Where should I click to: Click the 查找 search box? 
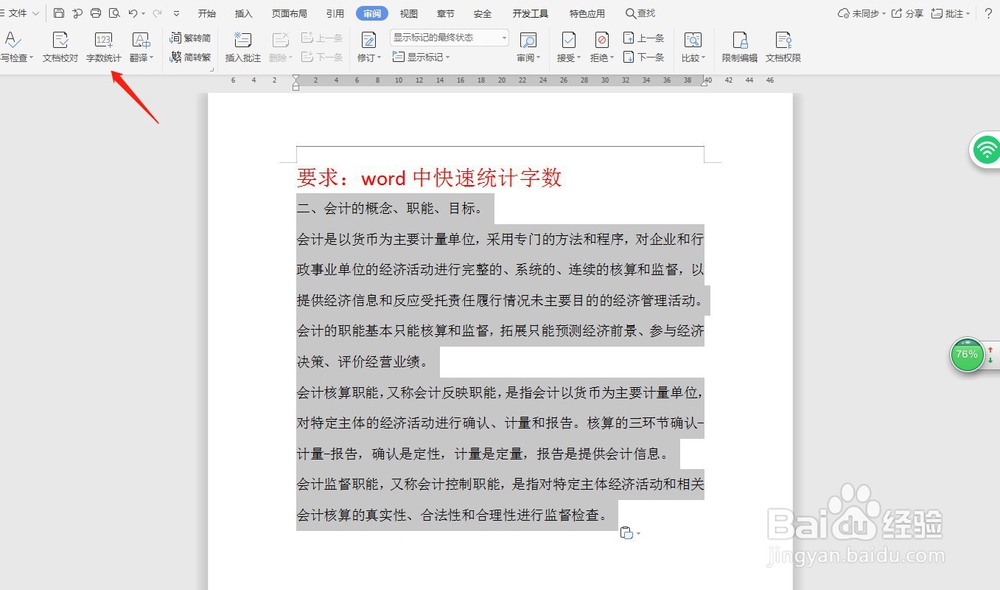point(640,13)
